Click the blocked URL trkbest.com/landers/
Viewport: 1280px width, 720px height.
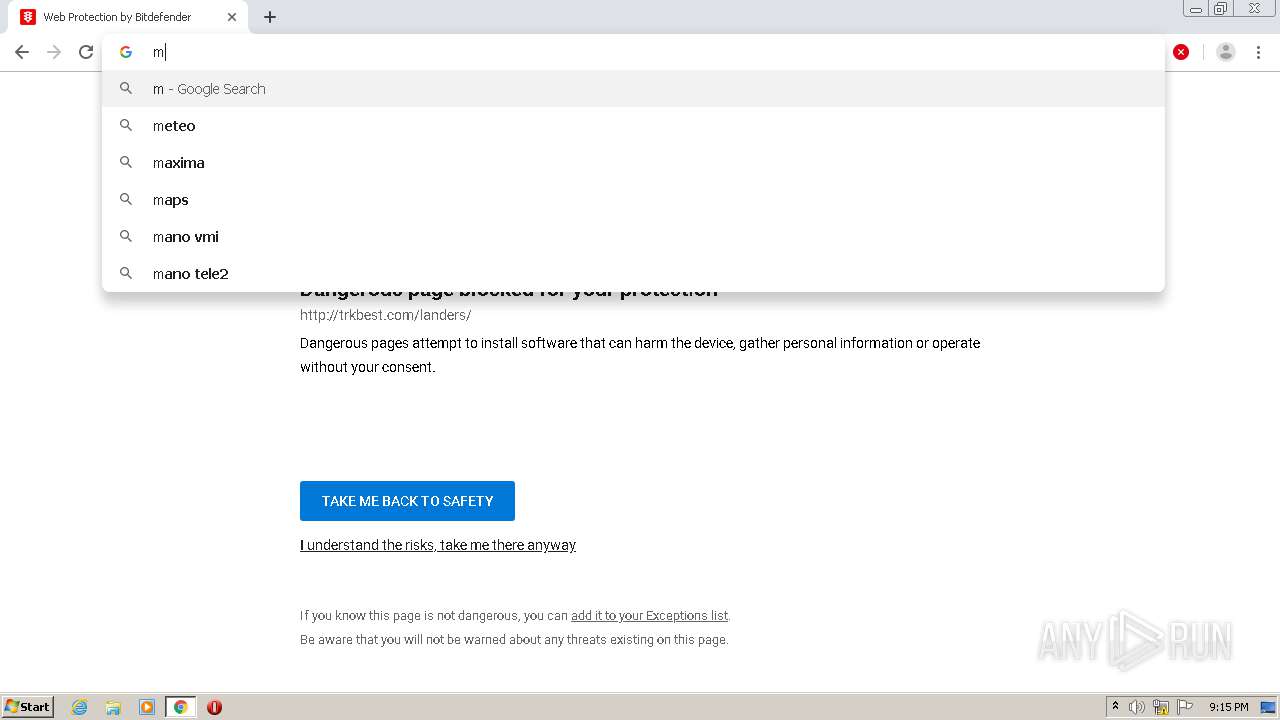tap(385, 315)
